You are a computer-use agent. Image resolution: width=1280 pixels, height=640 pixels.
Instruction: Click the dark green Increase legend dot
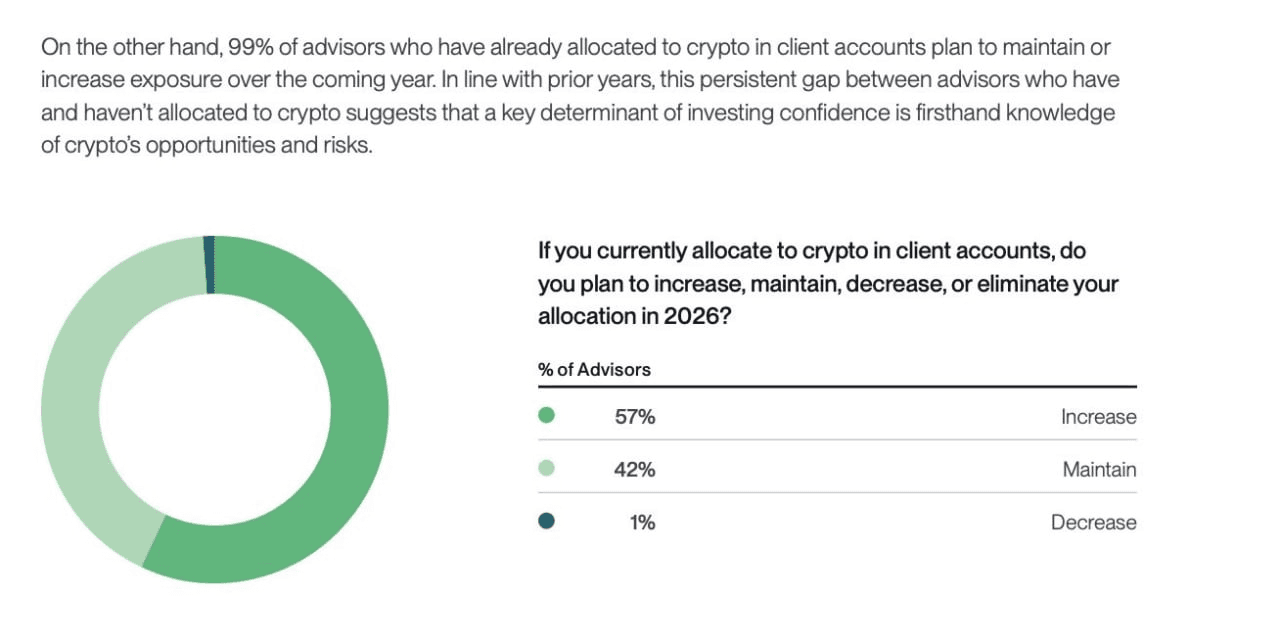[x=546, y=416]
